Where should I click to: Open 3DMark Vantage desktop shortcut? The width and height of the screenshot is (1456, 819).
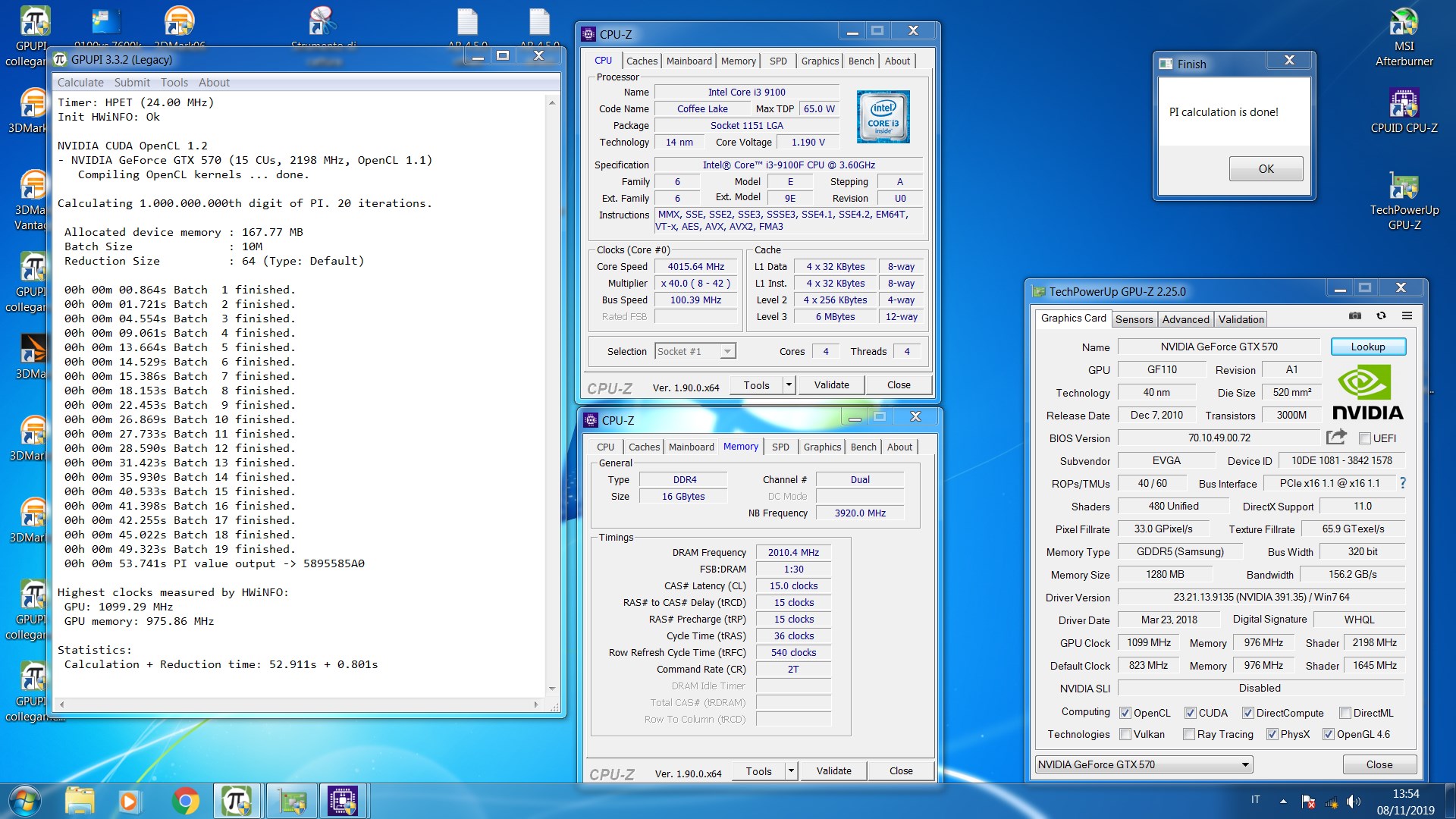(30, 200)
